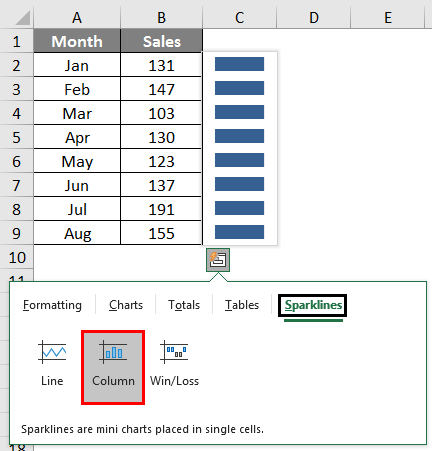
Task: Select row 4 header
Action: tap(17, 113)
